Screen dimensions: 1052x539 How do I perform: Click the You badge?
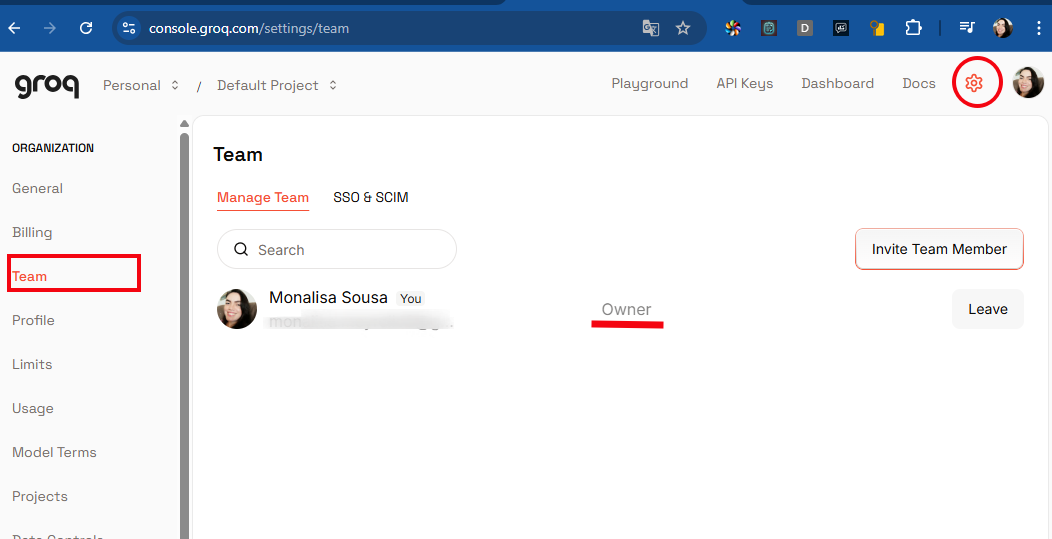click(411, 298)
